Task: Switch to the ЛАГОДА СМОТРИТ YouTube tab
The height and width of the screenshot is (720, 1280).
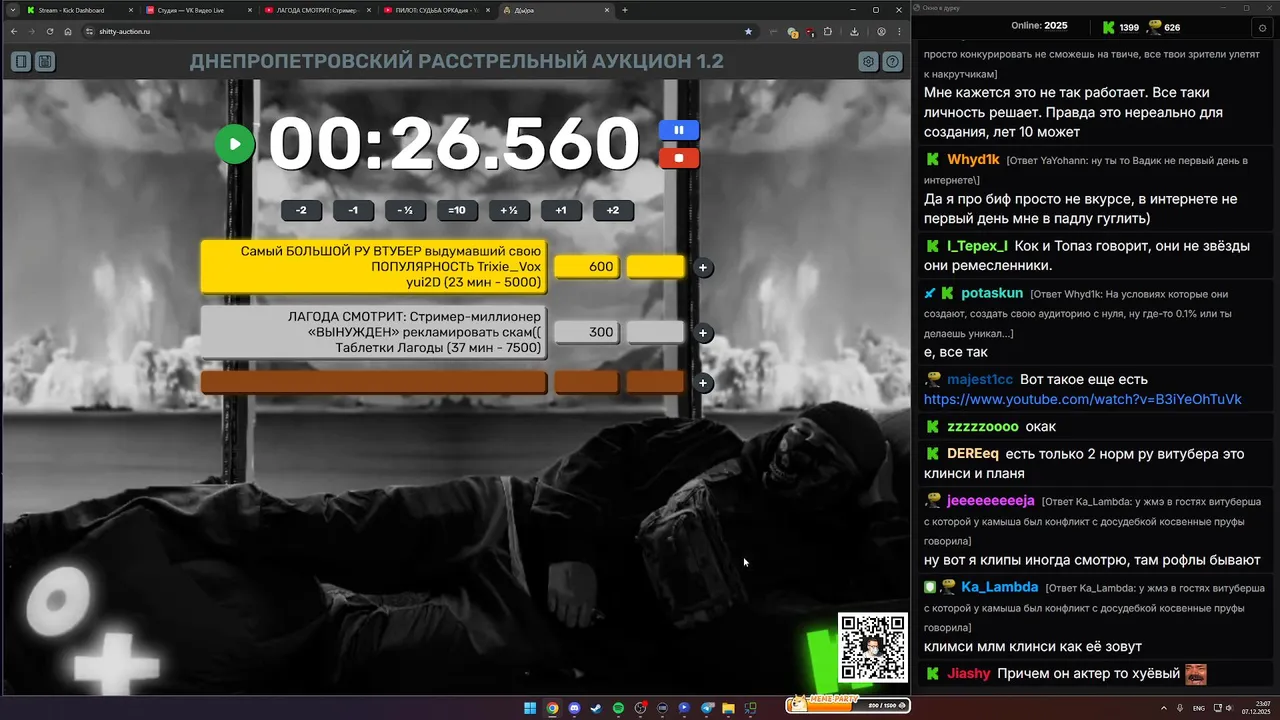Action: 317,10
